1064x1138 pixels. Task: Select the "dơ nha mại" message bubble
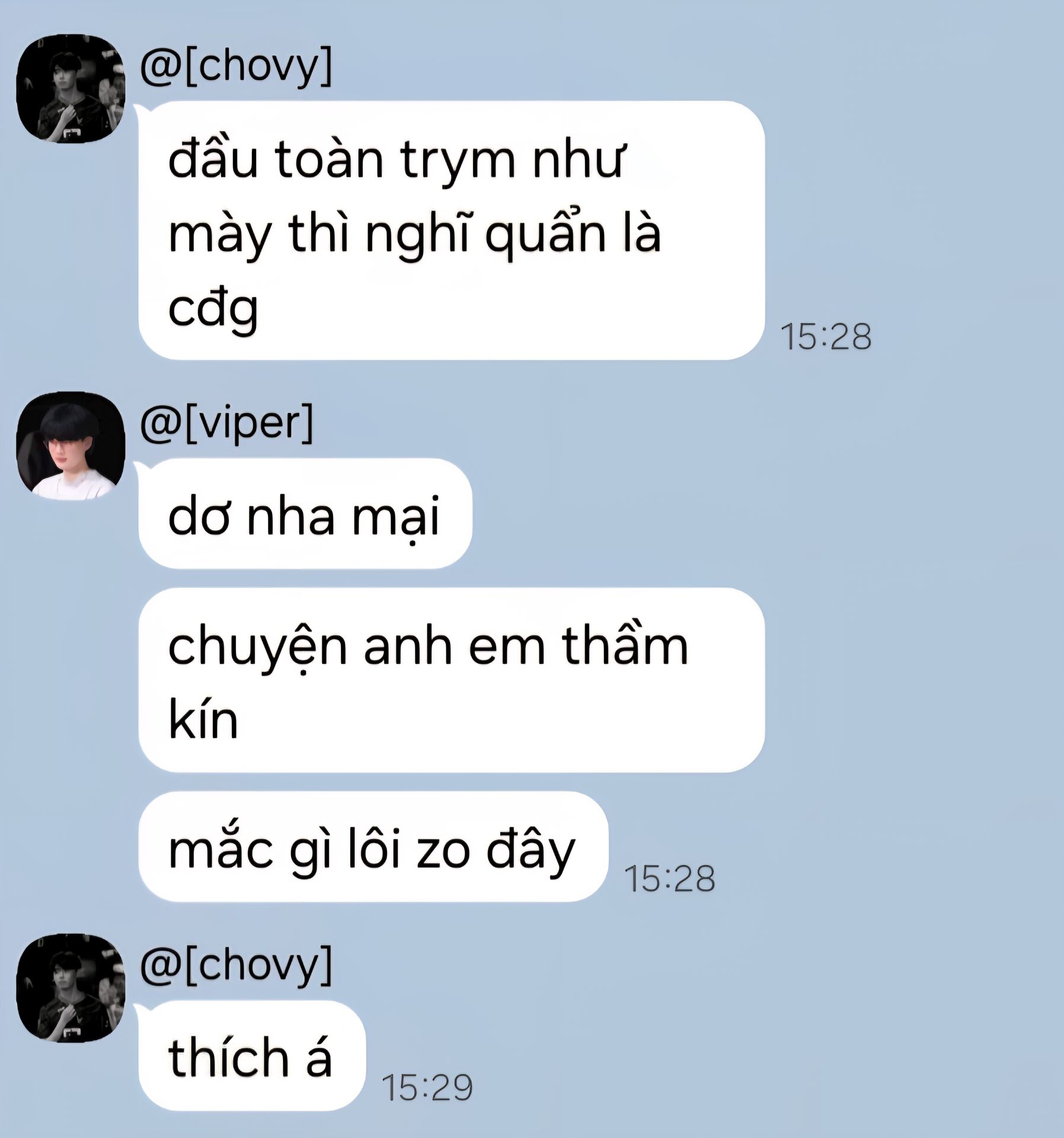click(305, 513)
